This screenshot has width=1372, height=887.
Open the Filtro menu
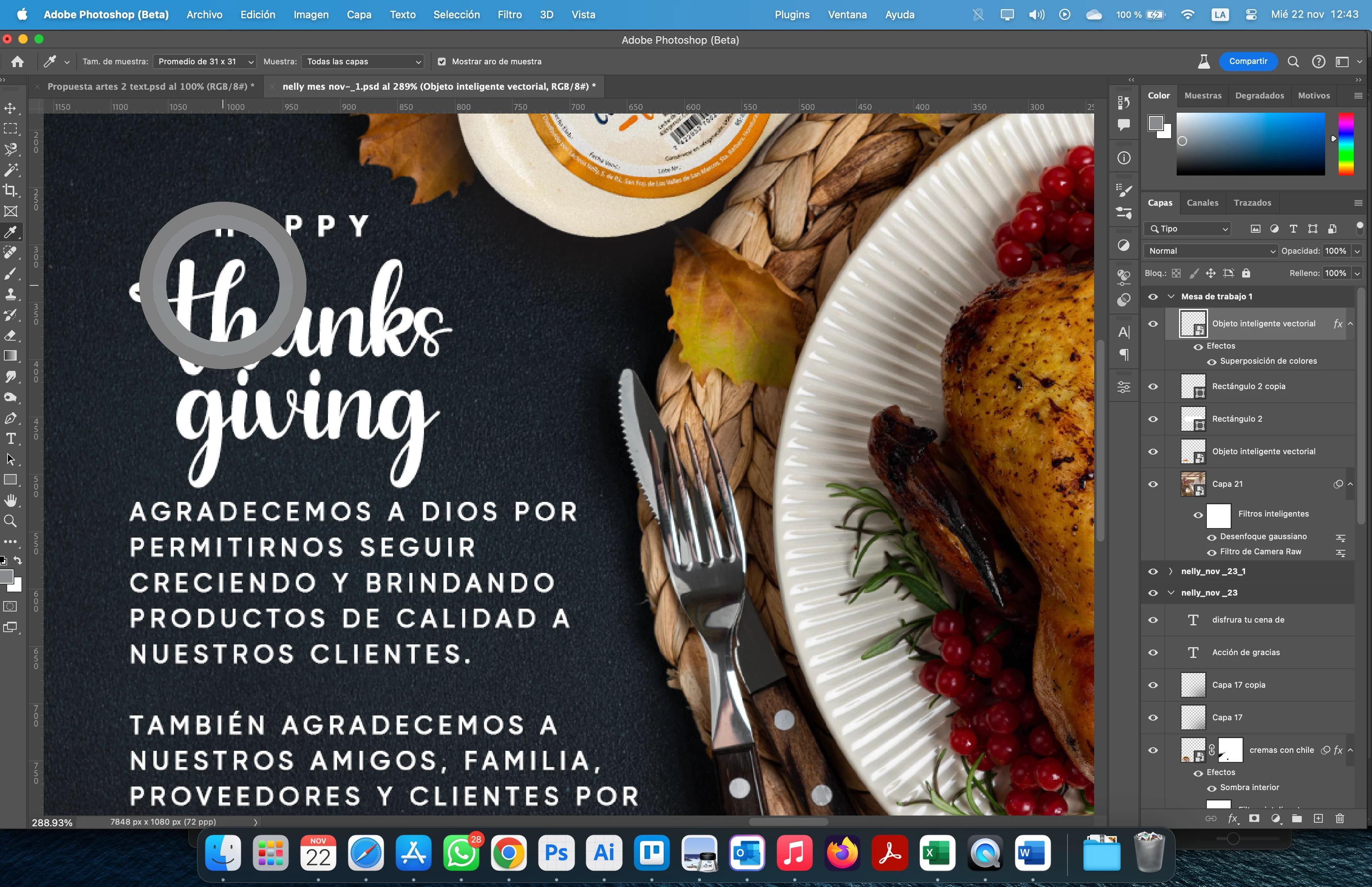coord(509,15)
